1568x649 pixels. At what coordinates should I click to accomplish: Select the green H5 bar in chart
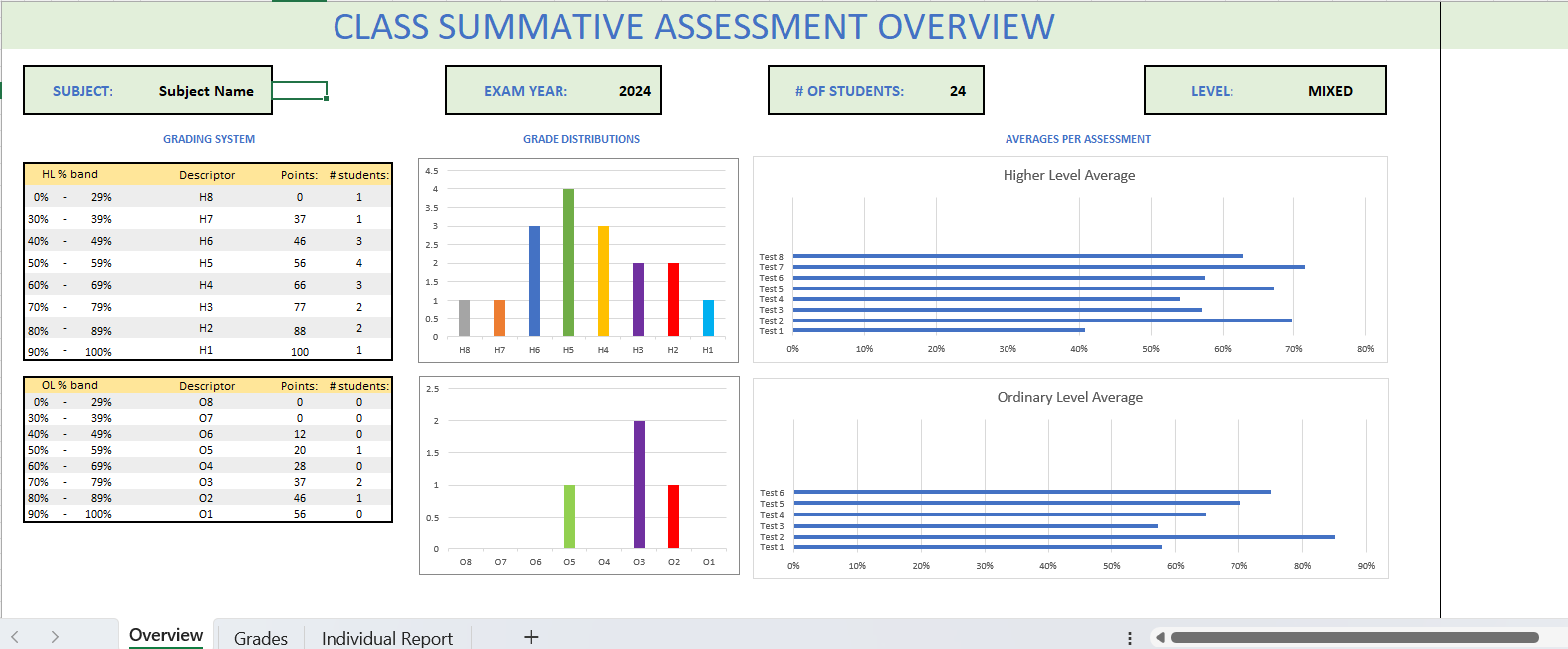point(568,263)
